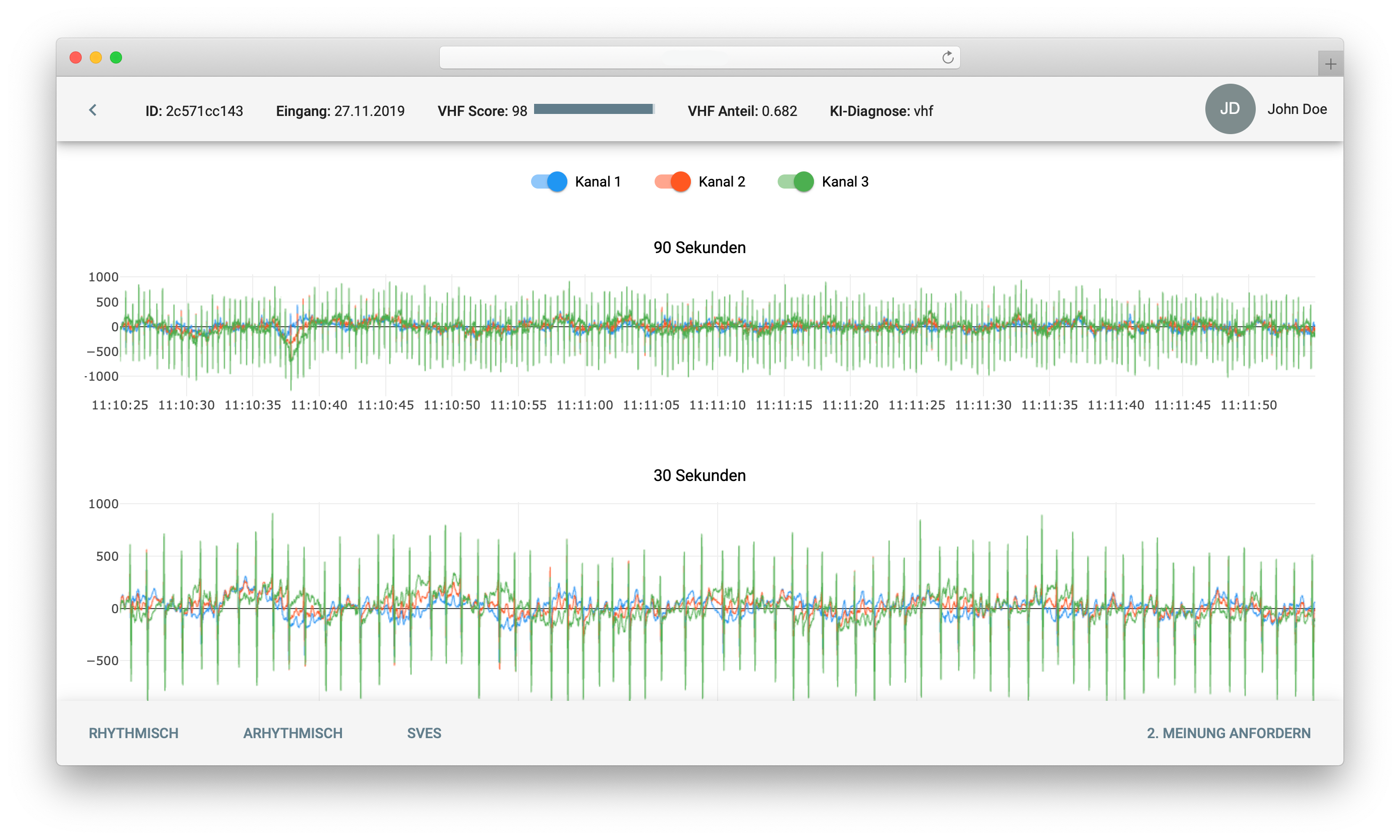Click the VHF Score progress bar
Screen dimensions: 1400x840
(595, 109)
